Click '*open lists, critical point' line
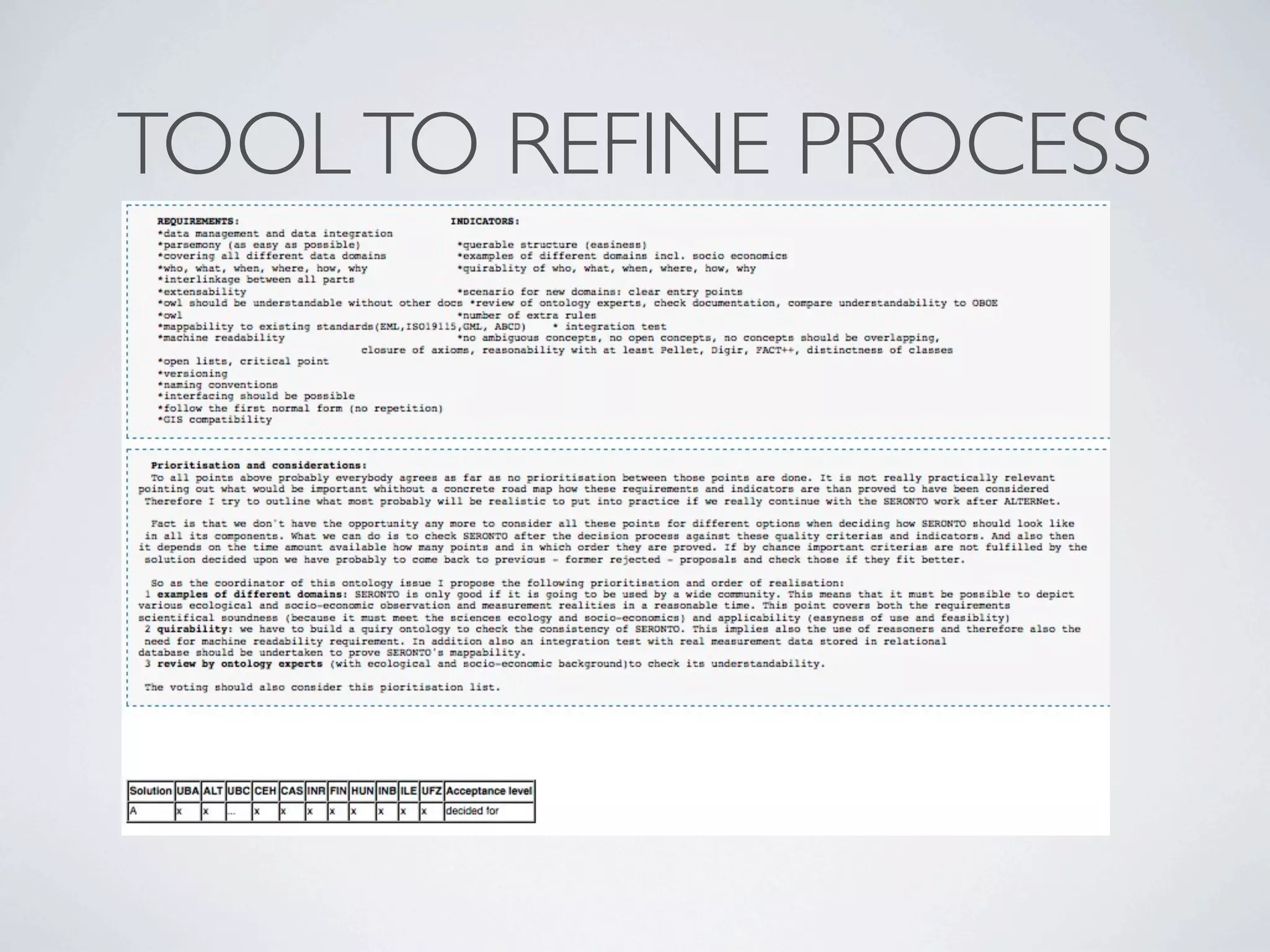The image size is (1270, 952). (x=243, y=361)
